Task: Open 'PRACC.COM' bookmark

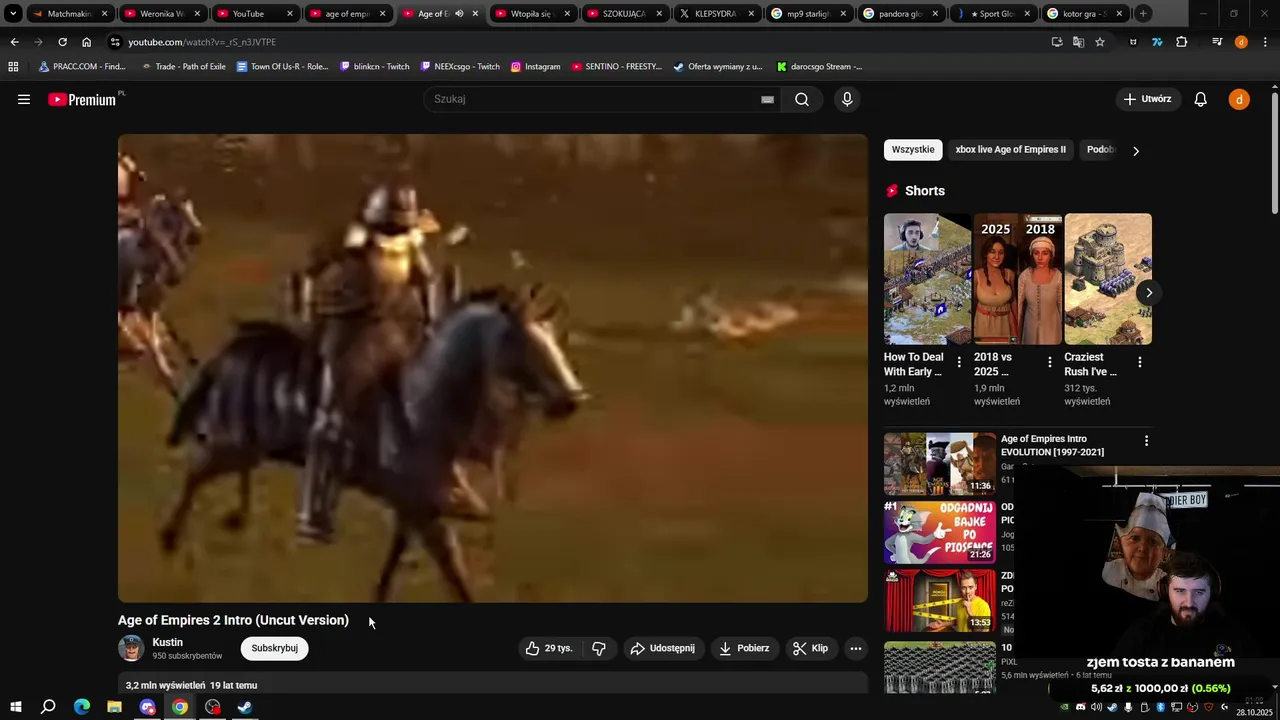Action: (x=82, y=67)
